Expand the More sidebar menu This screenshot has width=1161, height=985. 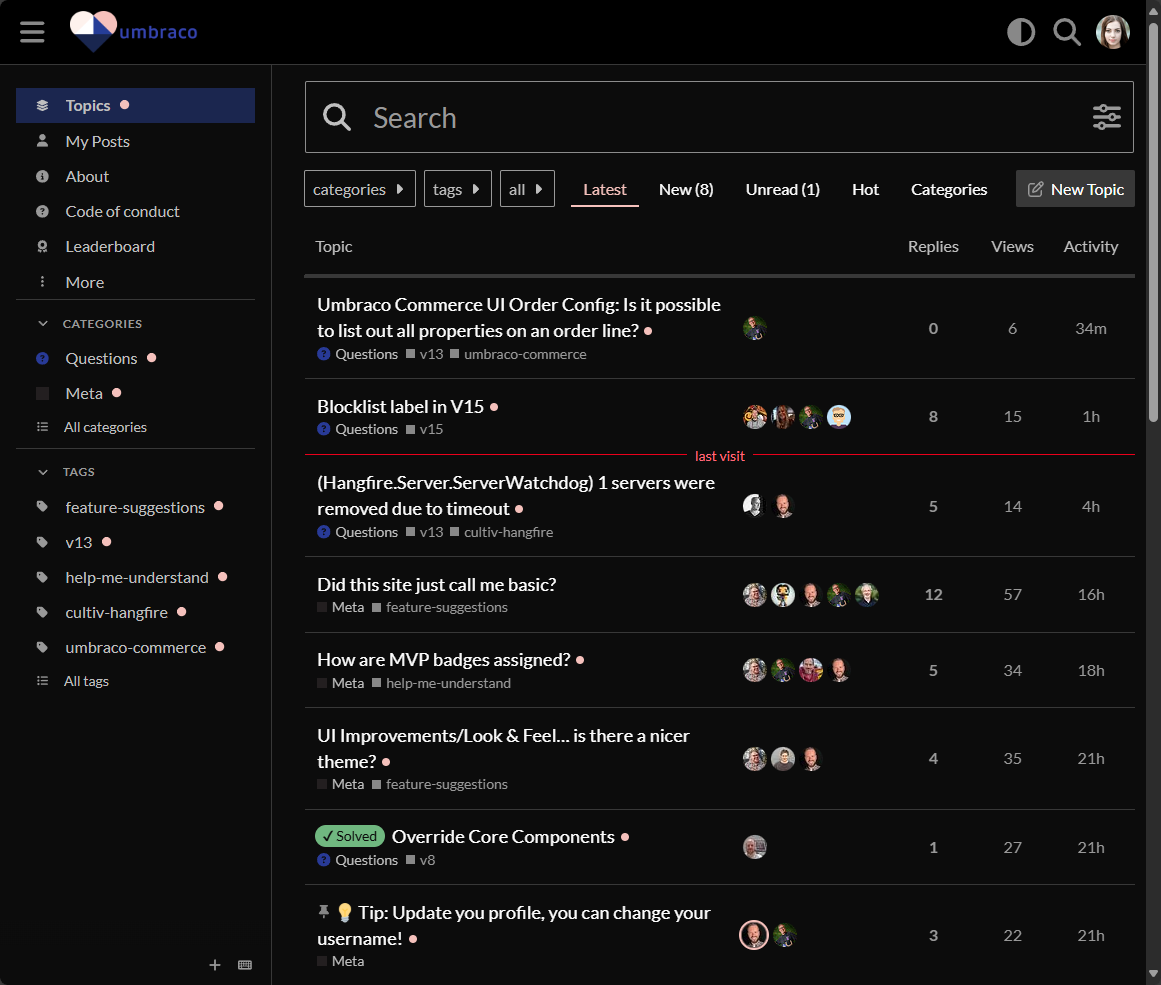pos(84,283)
